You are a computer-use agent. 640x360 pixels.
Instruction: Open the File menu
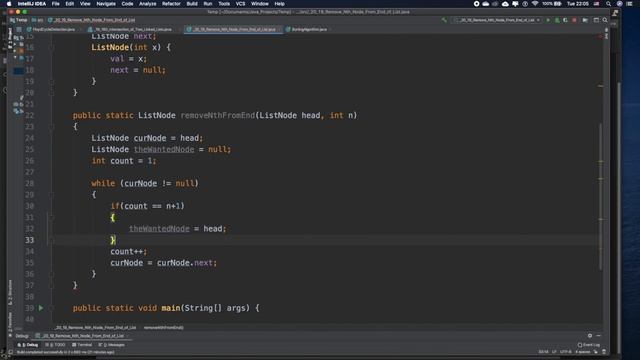point(56,4)
